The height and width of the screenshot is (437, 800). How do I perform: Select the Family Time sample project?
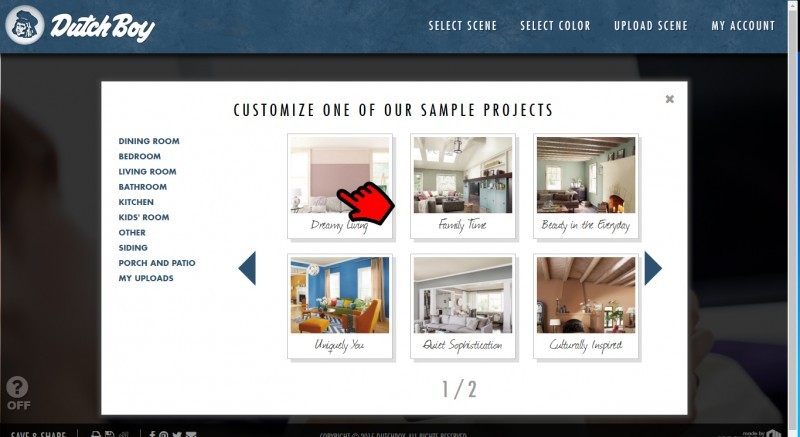(463, 186)
